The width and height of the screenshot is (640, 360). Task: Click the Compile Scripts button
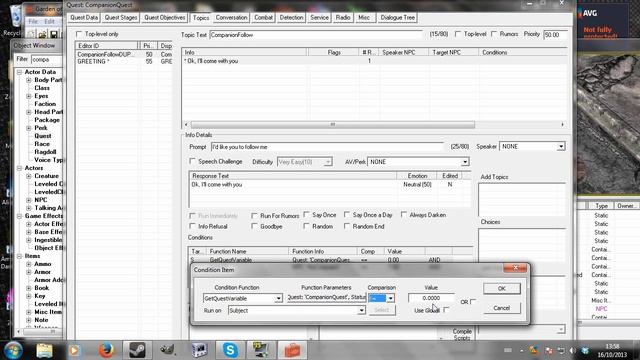point(462,334)
